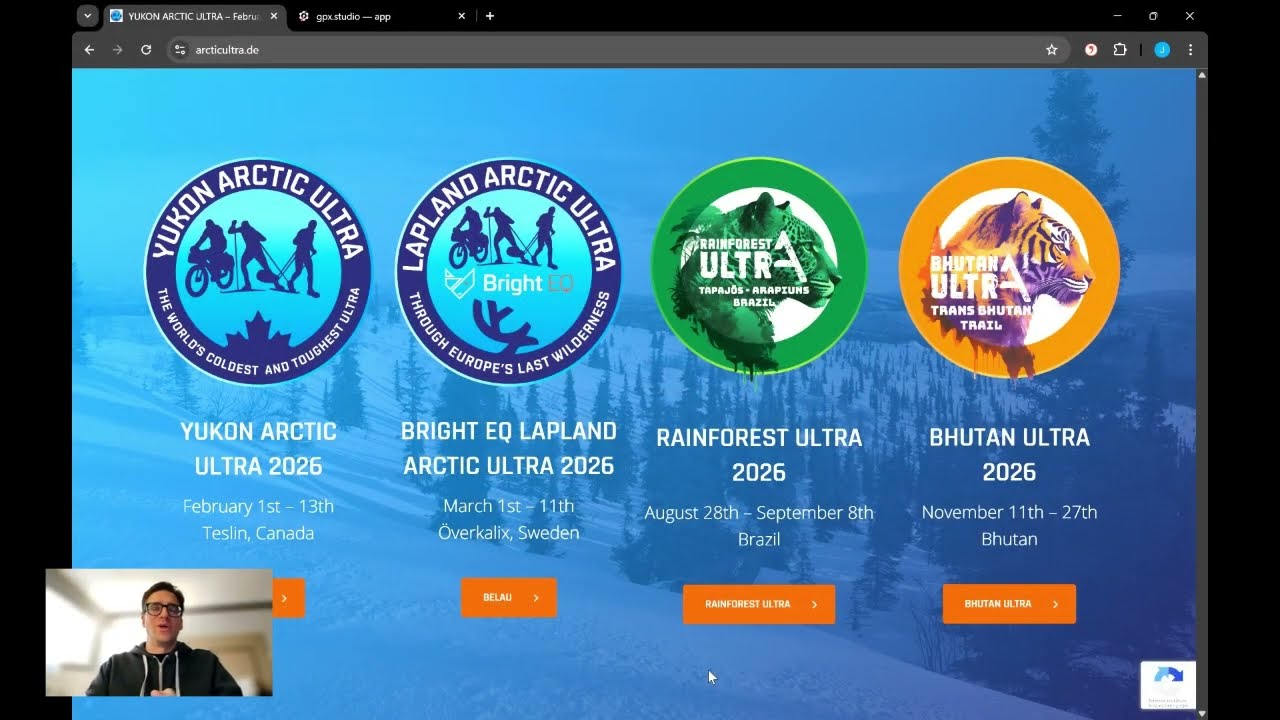Open the Extensions puzzle icon

(x=1120, y=50)
